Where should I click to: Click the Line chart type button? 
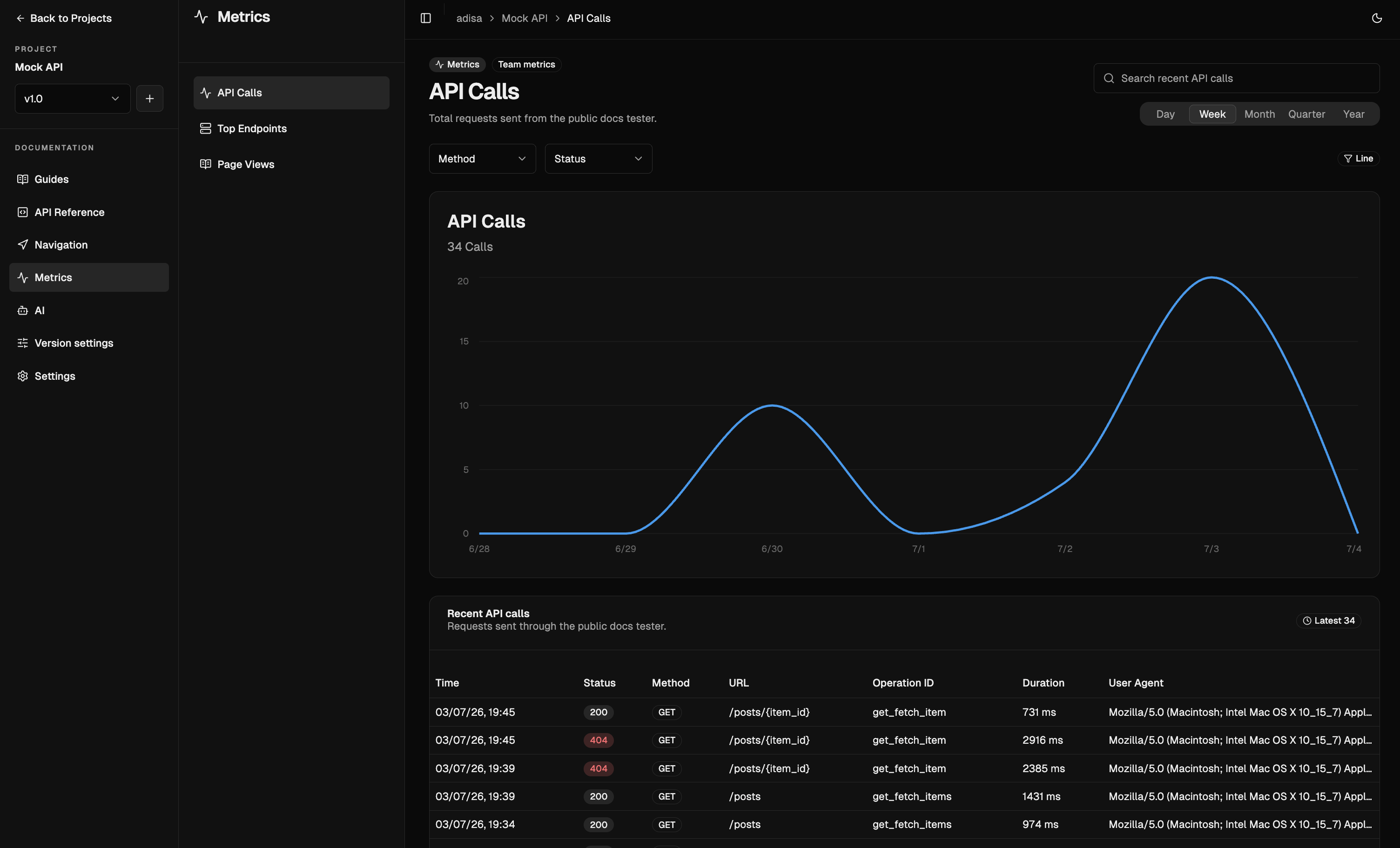(1359, 159)
